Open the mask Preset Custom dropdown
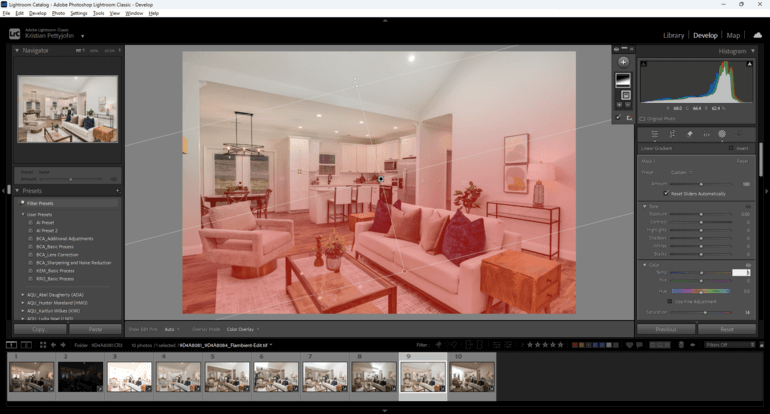Image resolution: width=770 pixels, height=414 pixels. (x=681, y=172)
